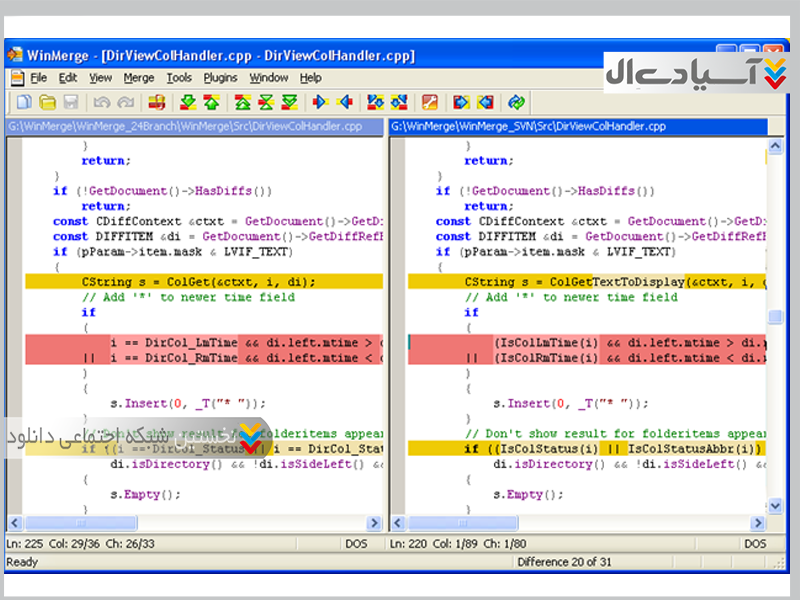800x600 pixels.
Task: Click the left pane horizontal scroll right arrow
Action: (x=374, y=523)
